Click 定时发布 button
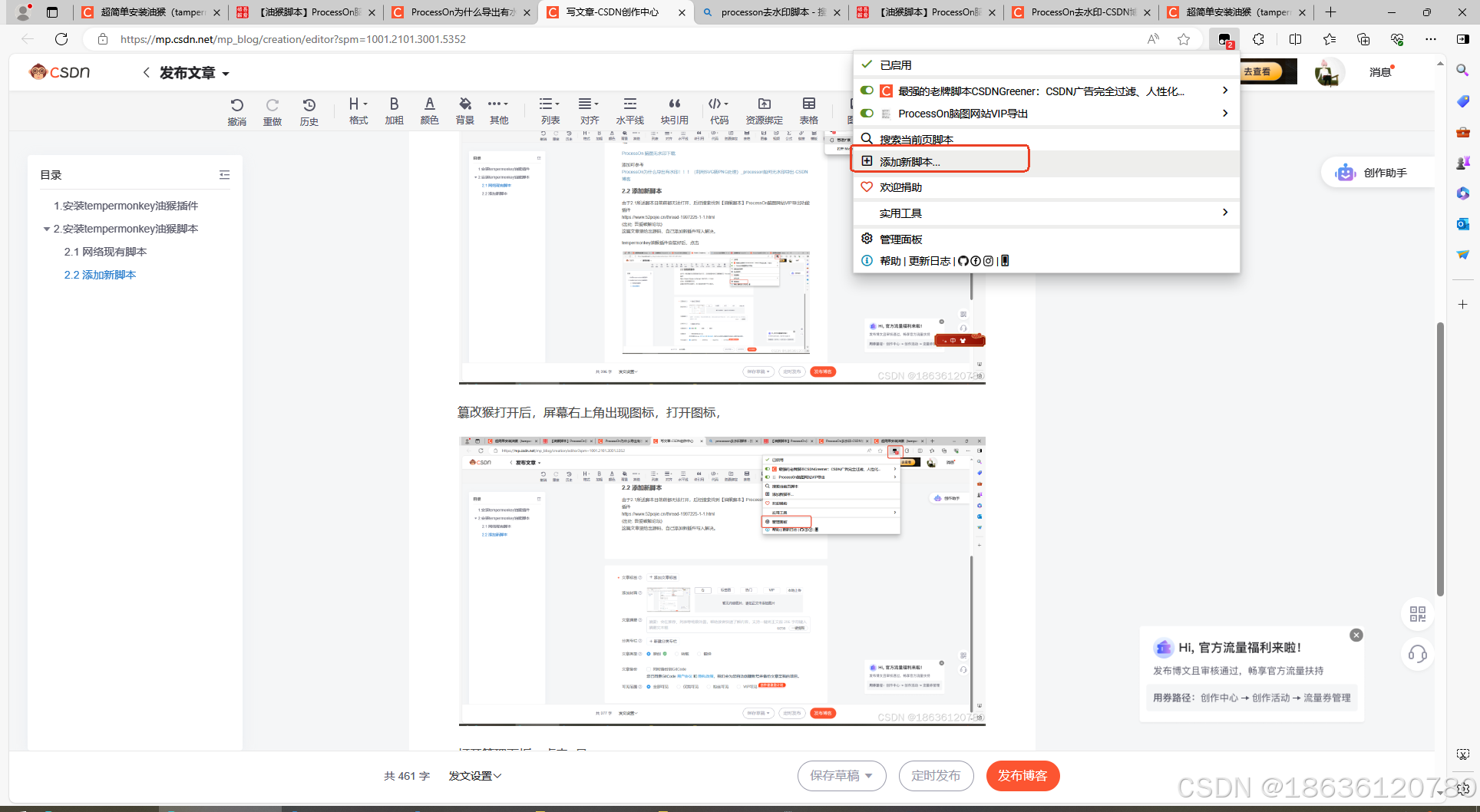 [936, 776]
